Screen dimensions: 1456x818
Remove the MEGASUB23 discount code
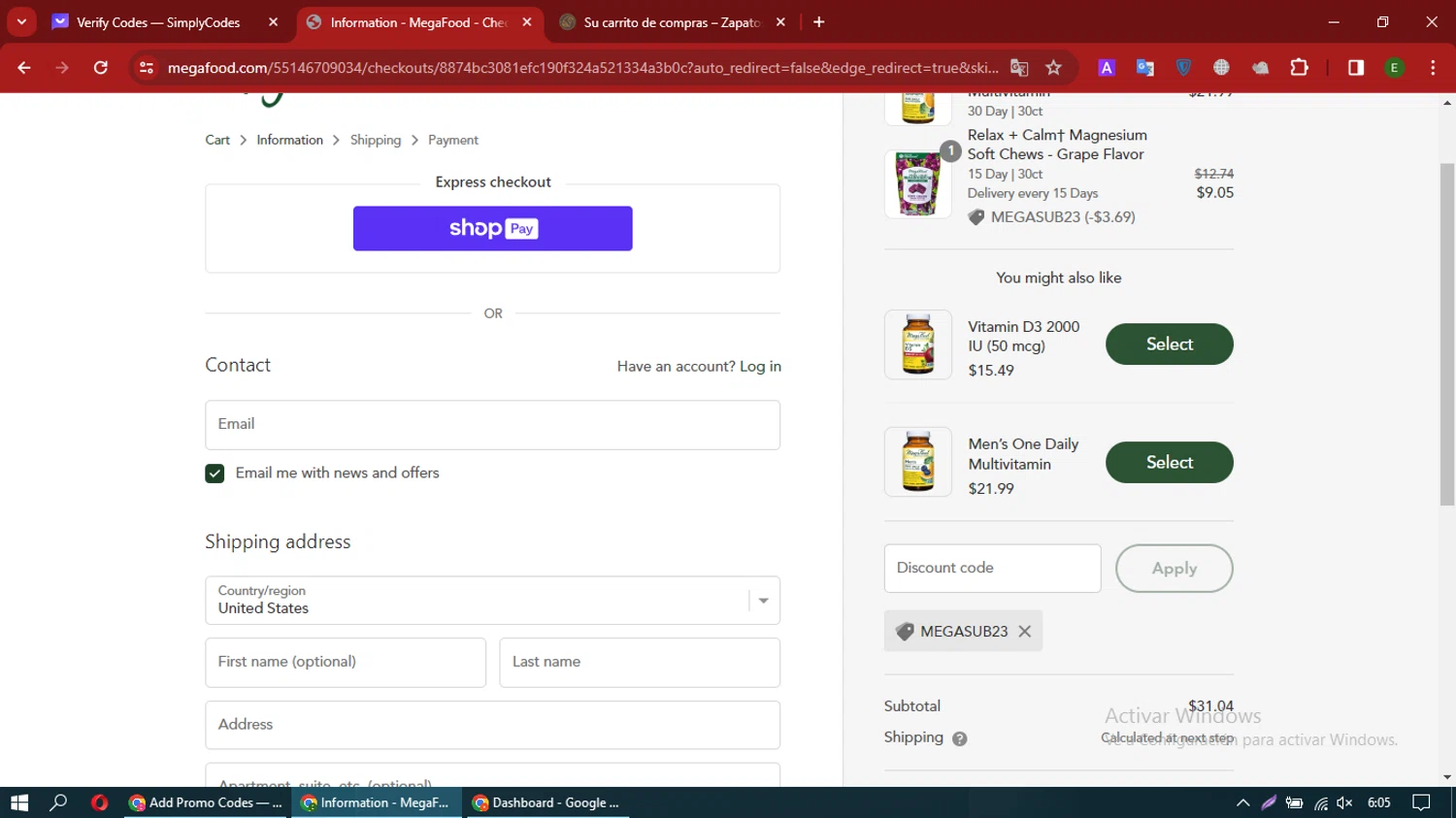(1025, 632)
